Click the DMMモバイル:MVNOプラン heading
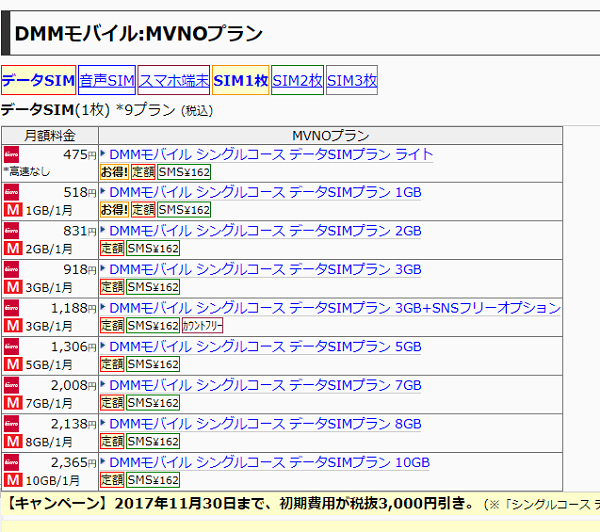The height and width of the screenshot is (532, 600). click(x=139, y=33)
